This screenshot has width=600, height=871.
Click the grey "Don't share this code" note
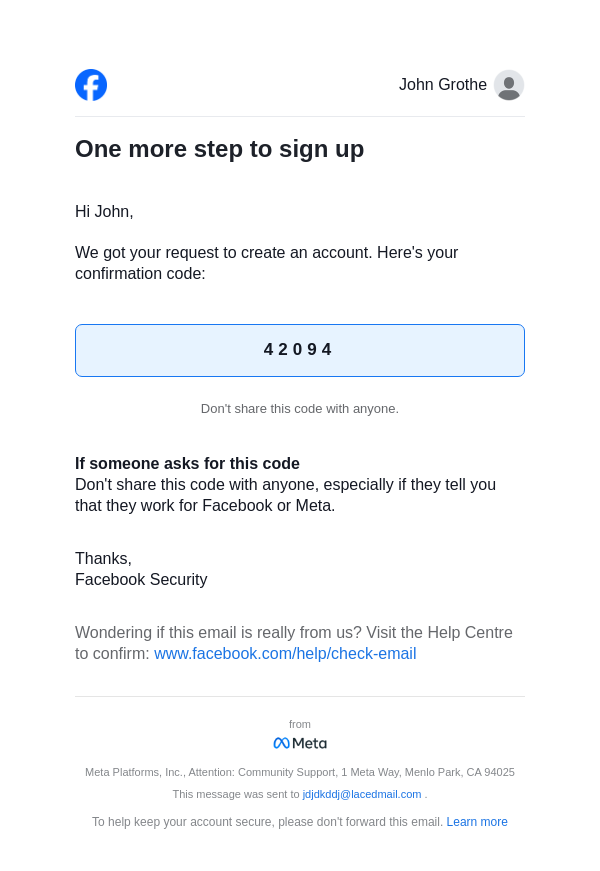pyautogui.click(x=300, y=409)
